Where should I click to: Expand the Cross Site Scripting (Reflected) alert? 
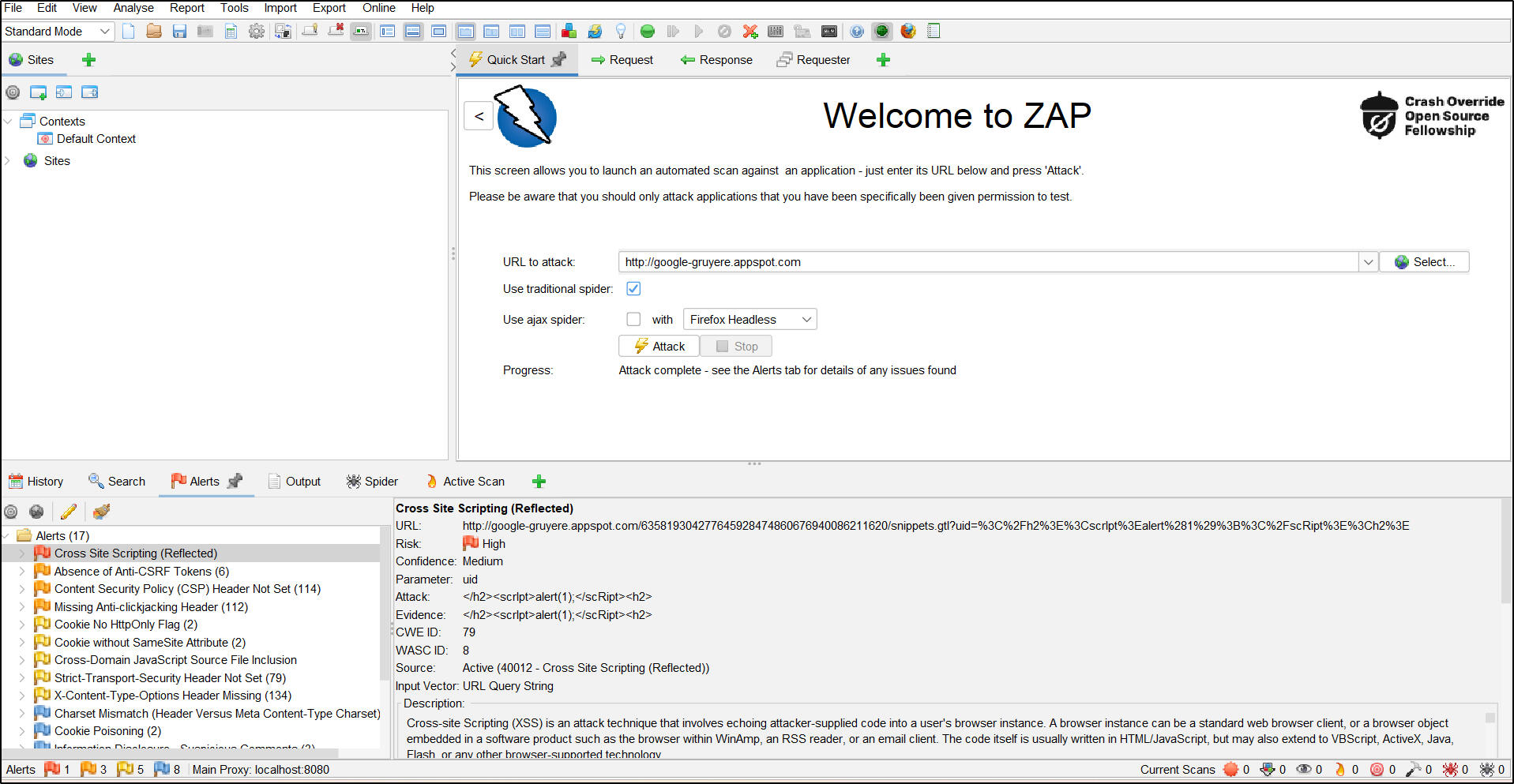[x=21, y=553]
